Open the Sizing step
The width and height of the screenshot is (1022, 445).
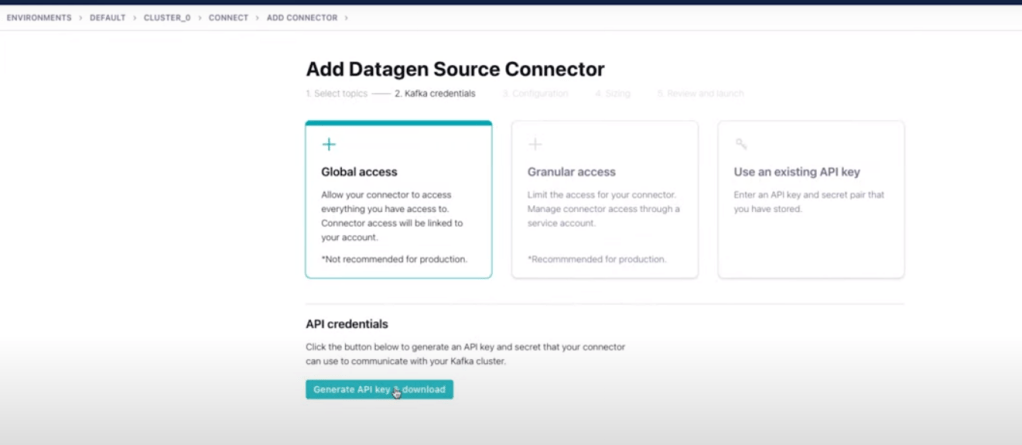pyautogui.click(x=612, y=94)
